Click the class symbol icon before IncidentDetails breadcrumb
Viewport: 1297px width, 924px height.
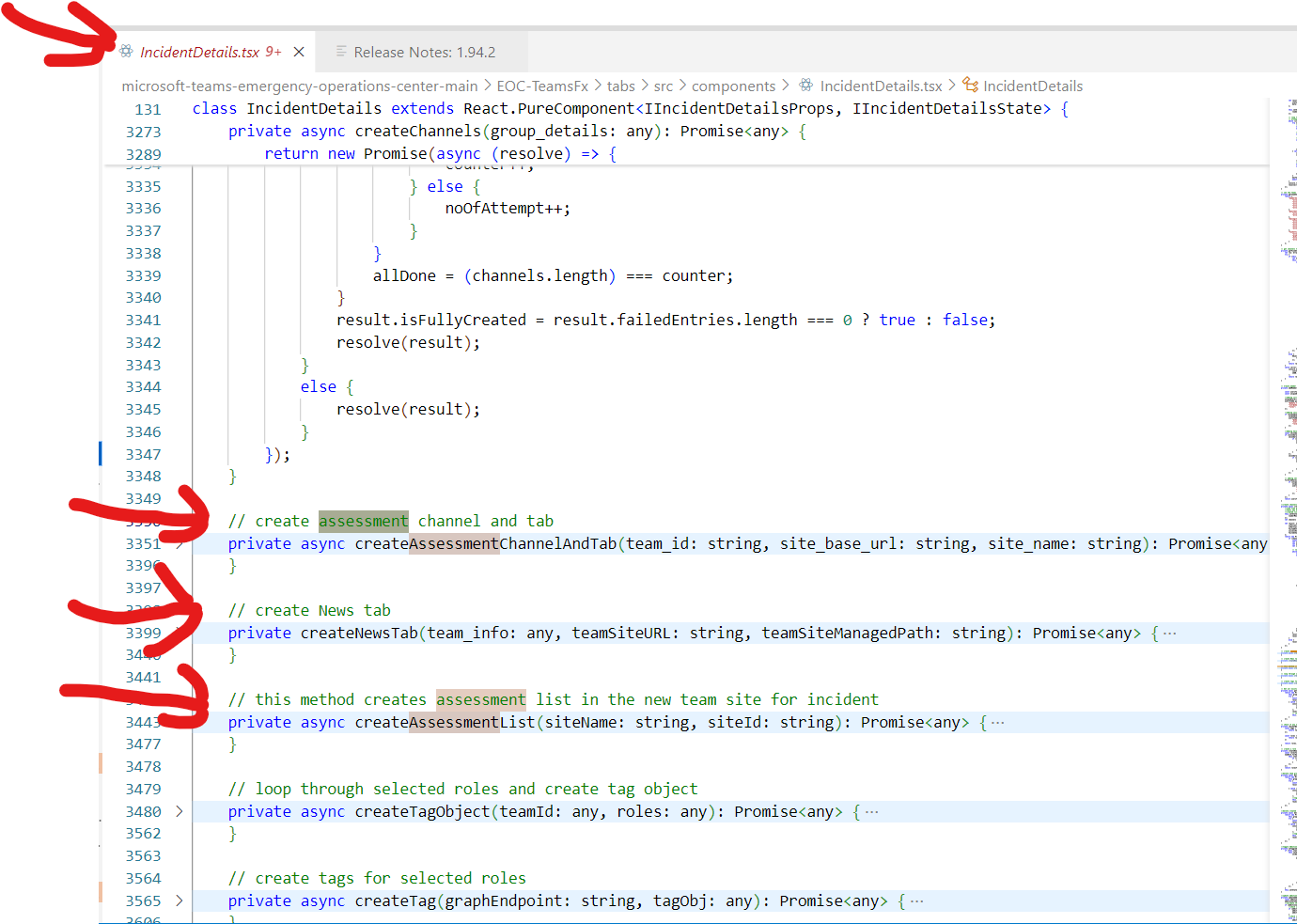[970, 86]
